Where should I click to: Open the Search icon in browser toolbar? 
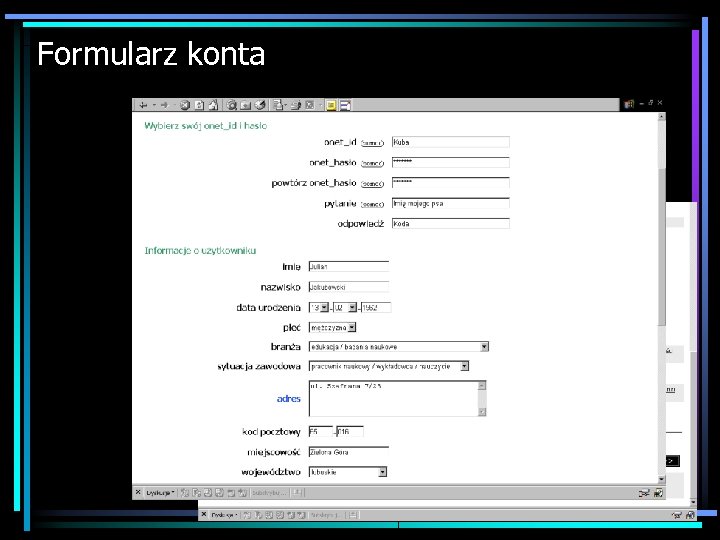pyautogui.click(x=232, y=105)
